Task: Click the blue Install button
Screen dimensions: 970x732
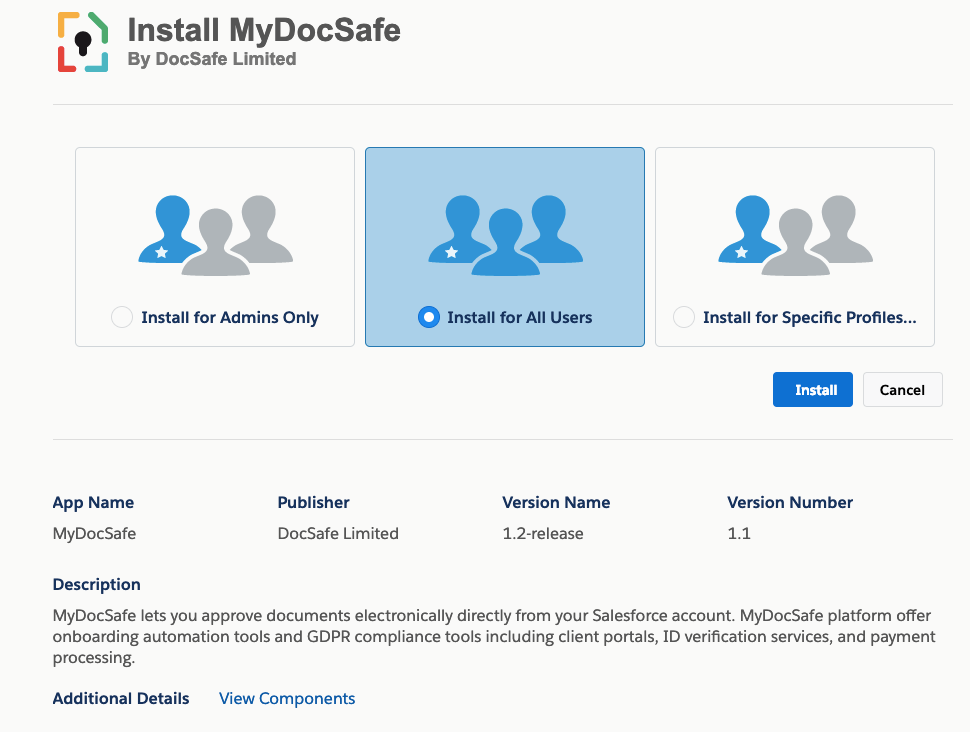Action: [813, 389]
